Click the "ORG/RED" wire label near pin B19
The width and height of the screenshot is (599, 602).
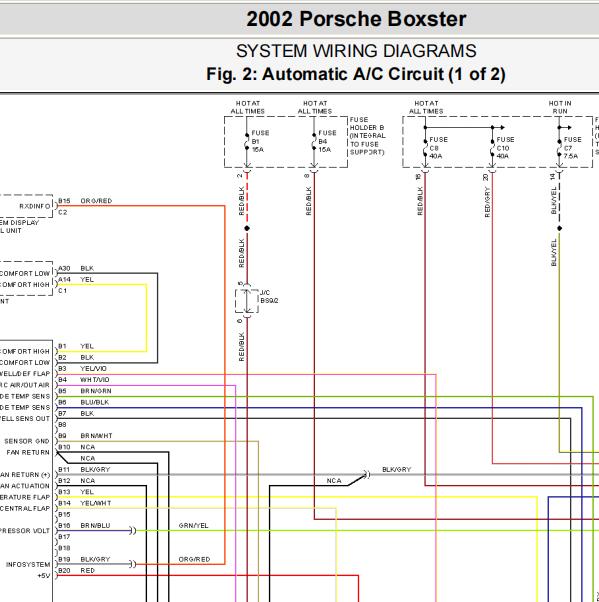194,559
